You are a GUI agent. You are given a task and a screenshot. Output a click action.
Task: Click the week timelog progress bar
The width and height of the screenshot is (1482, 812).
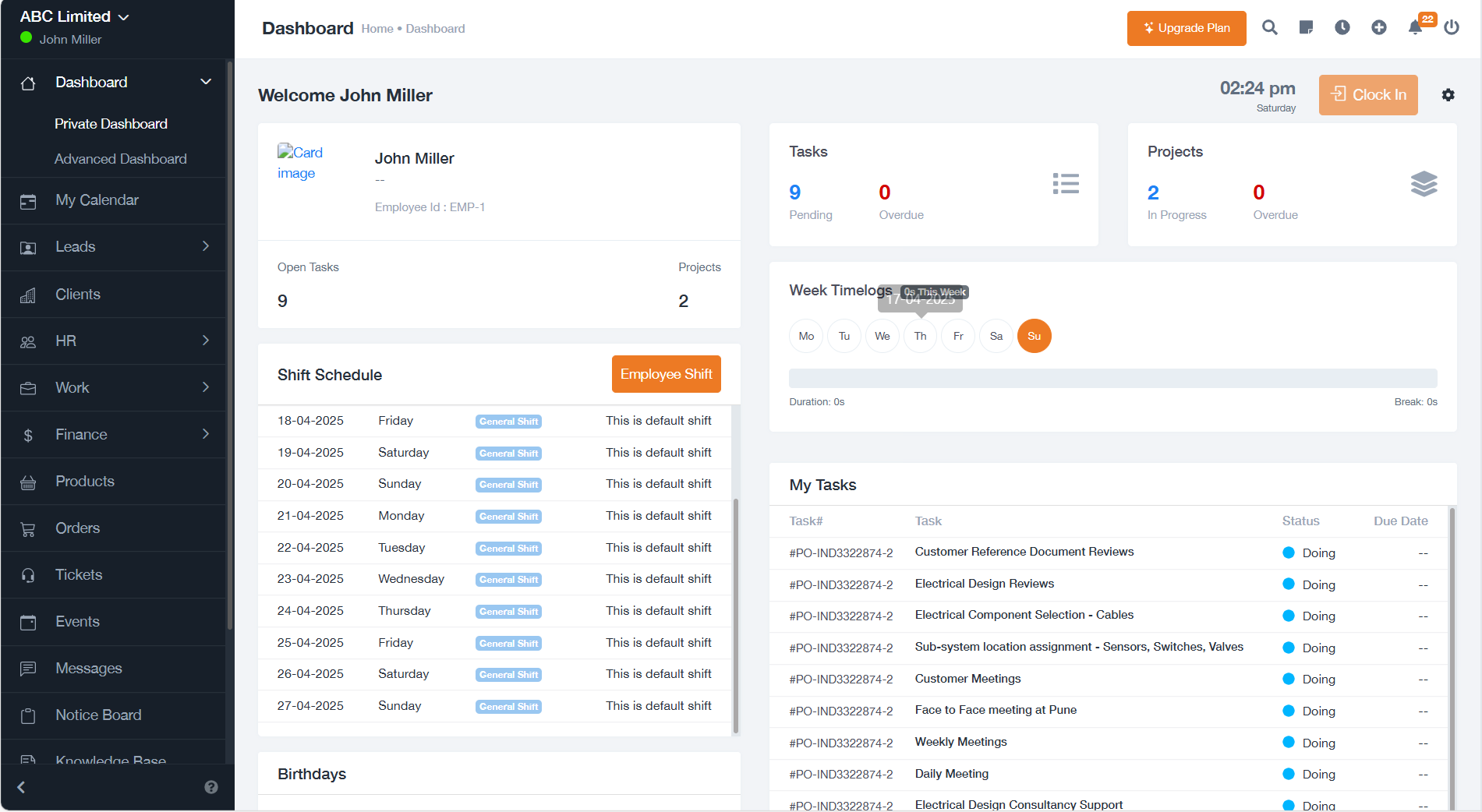pyautogui.click(x=1112, y=379)
